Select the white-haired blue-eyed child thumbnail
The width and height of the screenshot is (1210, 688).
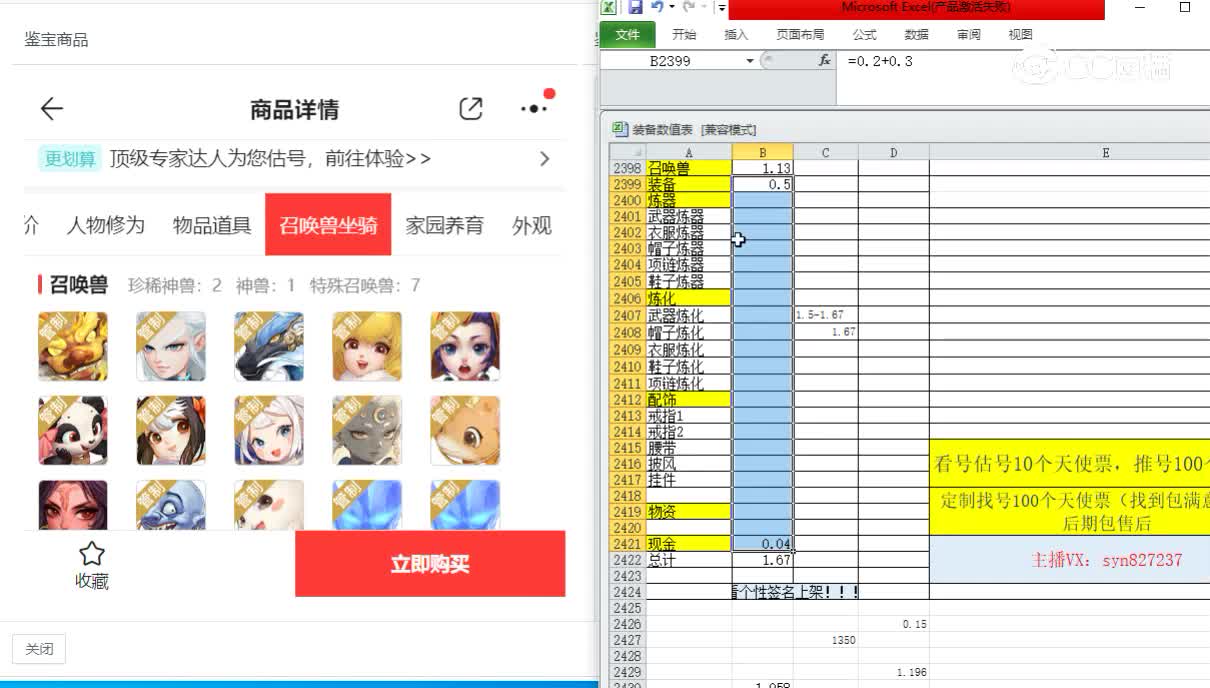269,431
